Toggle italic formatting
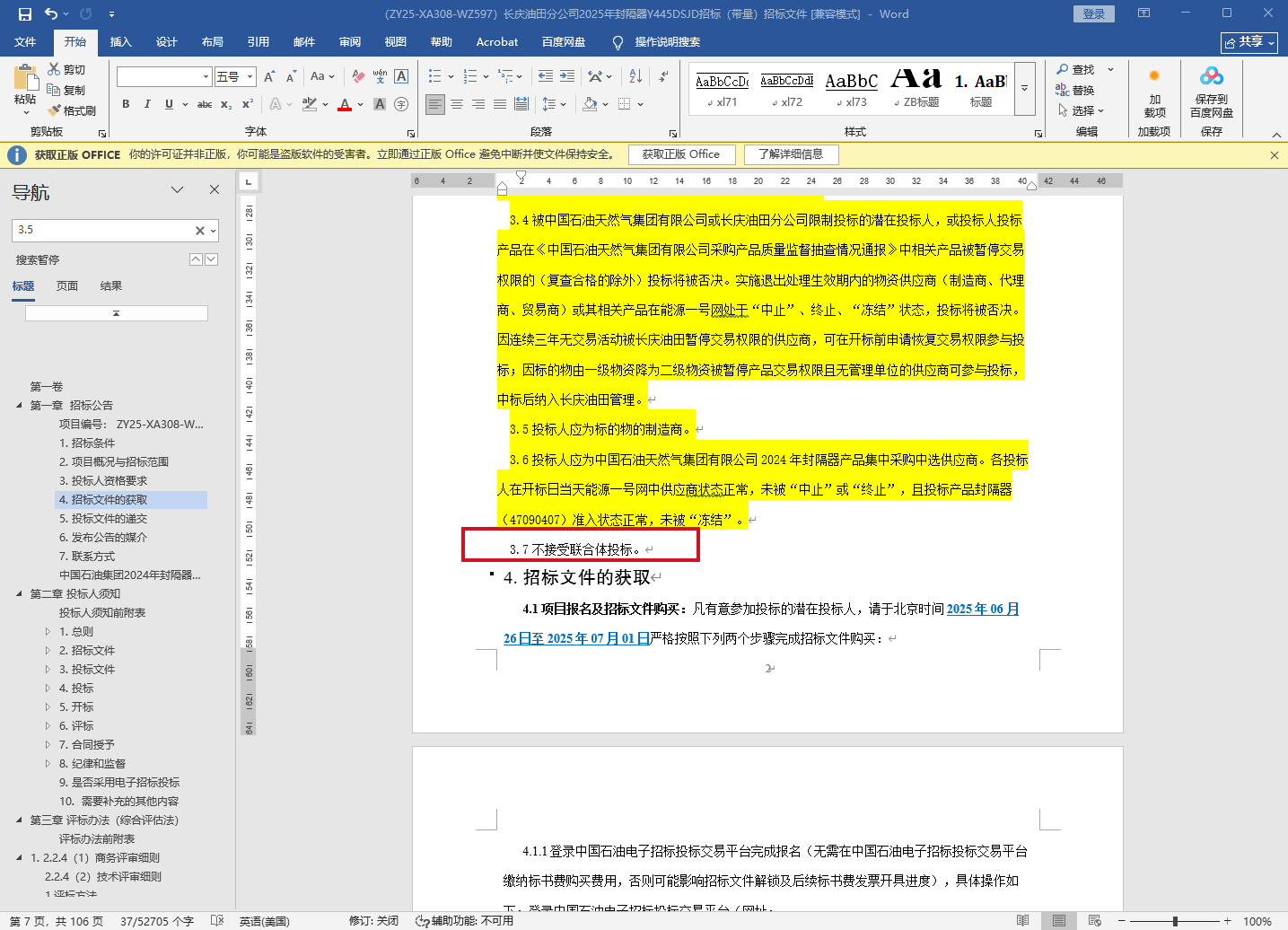Image resolution: width=1288 pixels, height=930 pixels. point(147,104)
